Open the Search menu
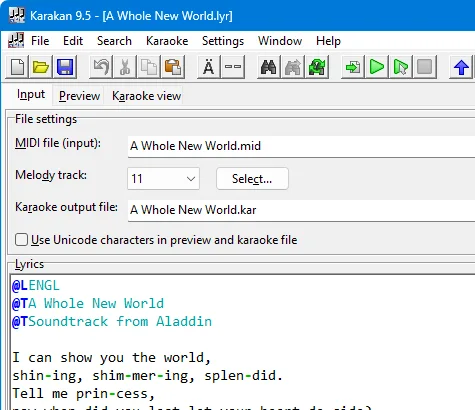Image resolution: width=475 pixels, height=410 pixels. [x=114, y=41]
